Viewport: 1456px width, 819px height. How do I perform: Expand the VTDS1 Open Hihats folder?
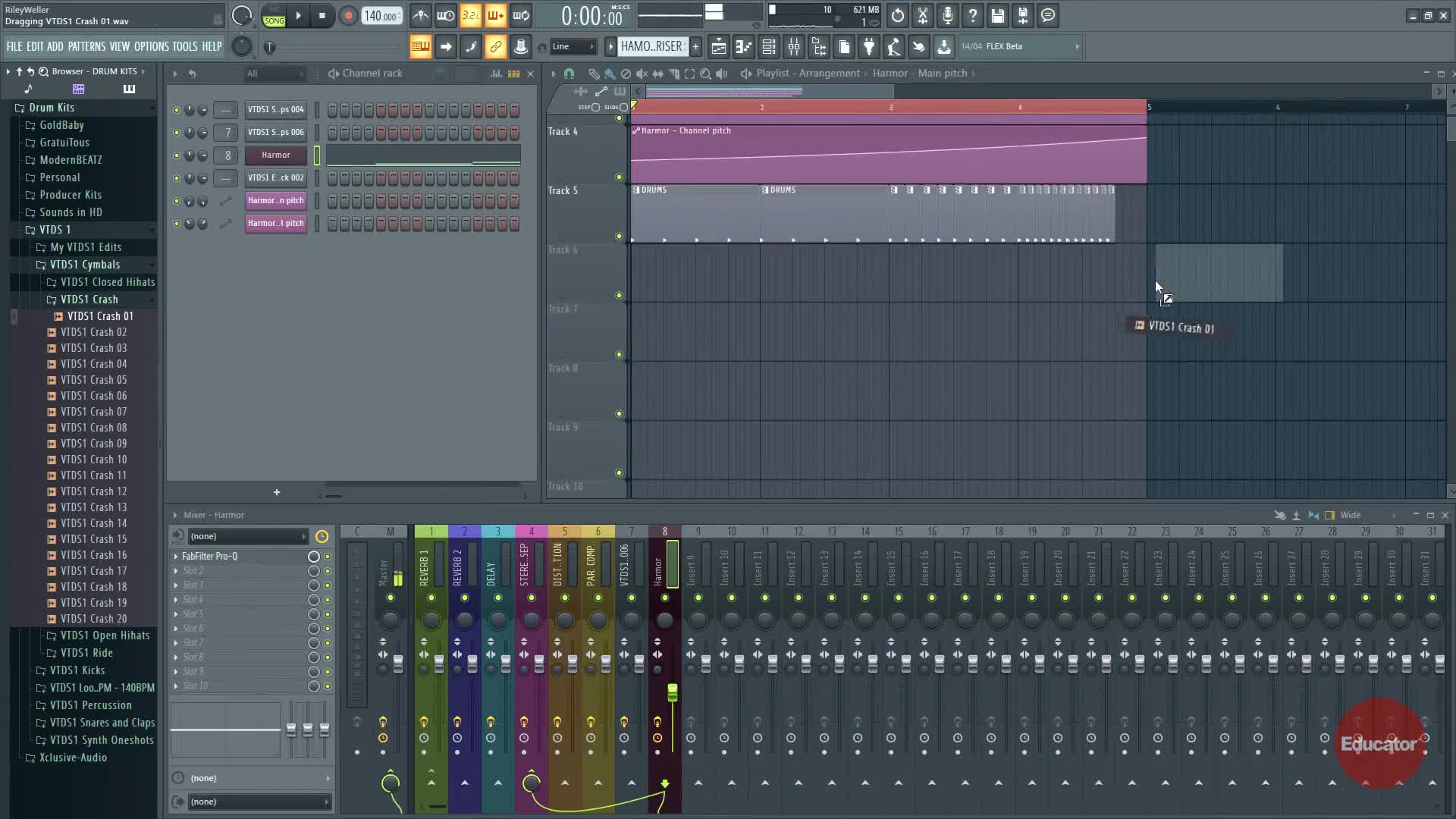point(105,635)
